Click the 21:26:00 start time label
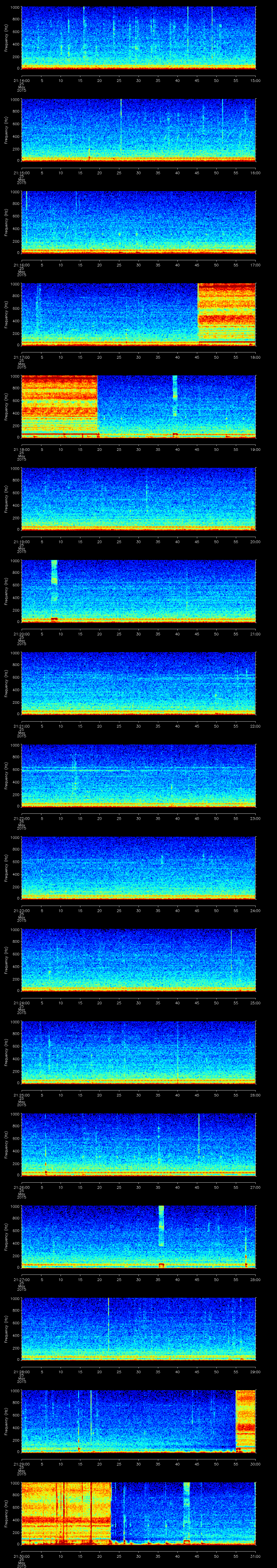 coord(21,1187)
